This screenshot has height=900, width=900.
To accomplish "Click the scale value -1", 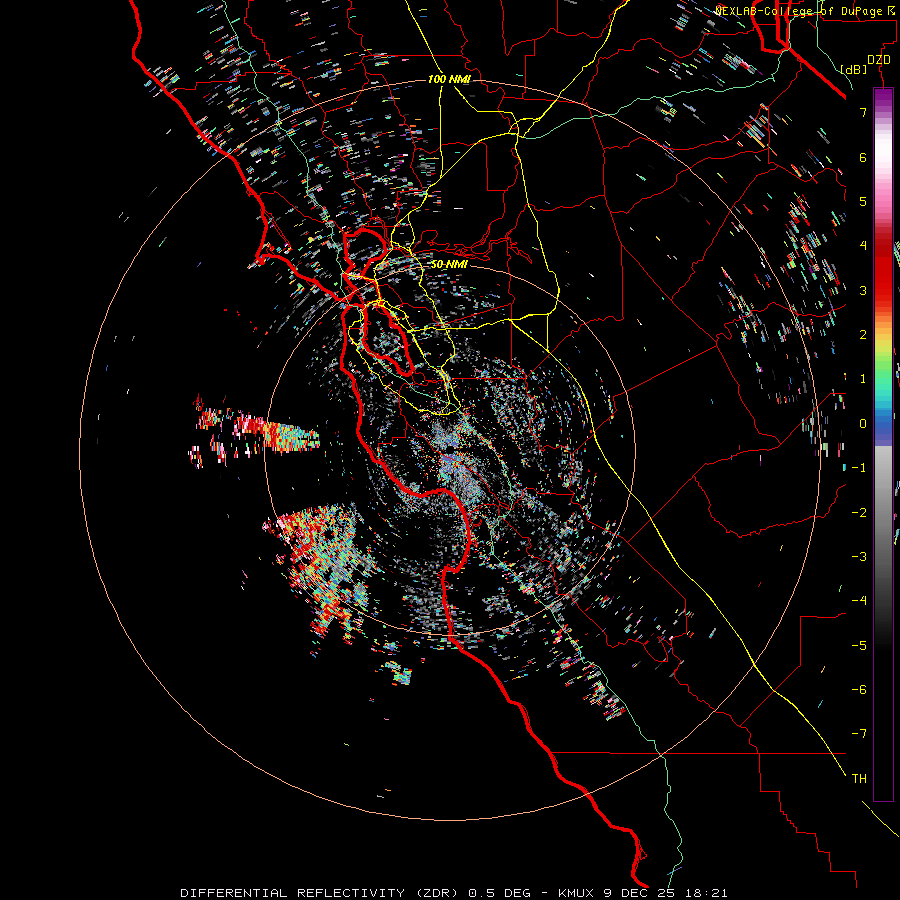I will tap(859, 468).
